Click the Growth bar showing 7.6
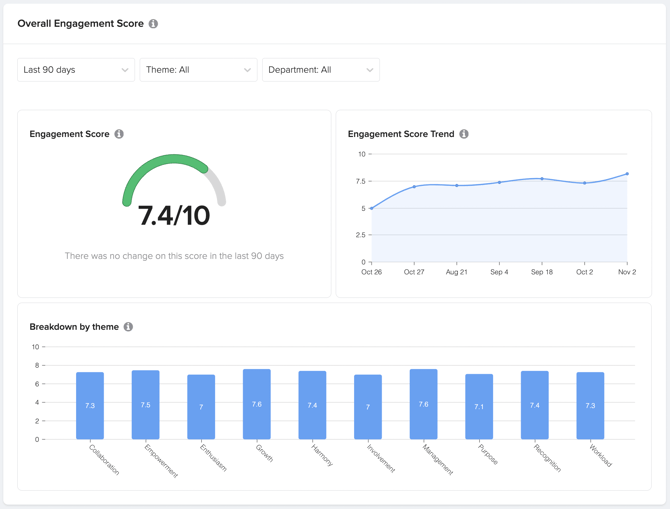The height and width of the screenshot is (509, 670). click(257, 405)
